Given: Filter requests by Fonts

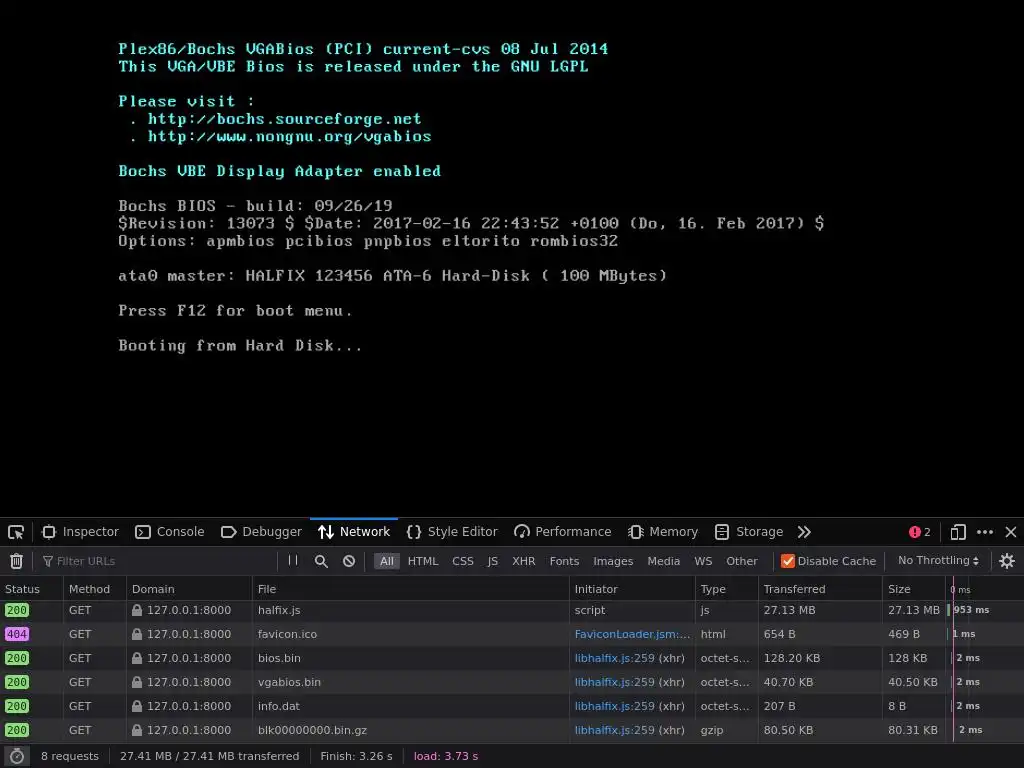Looking at the screenshot, I should [x=564, y=561].
